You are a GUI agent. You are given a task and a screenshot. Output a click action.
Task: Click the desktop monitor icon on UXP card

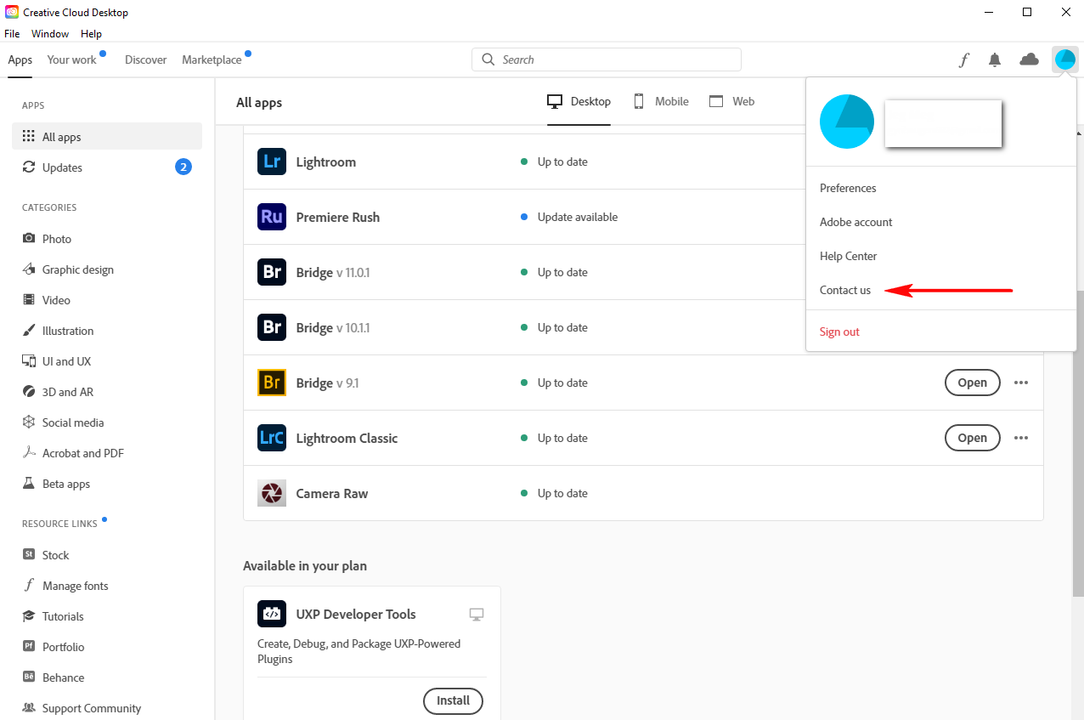(x=476, y=614)
